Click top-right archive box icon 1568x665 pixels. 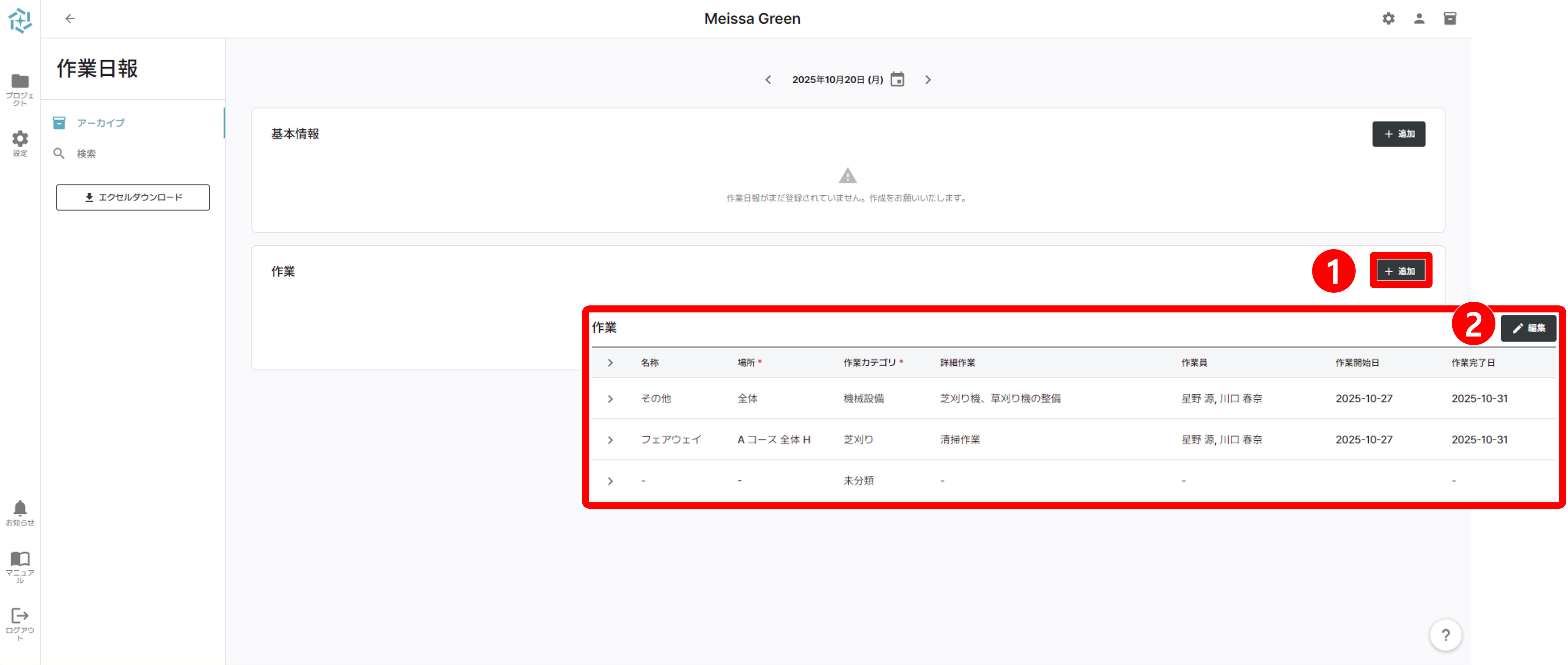[1450, 19]
